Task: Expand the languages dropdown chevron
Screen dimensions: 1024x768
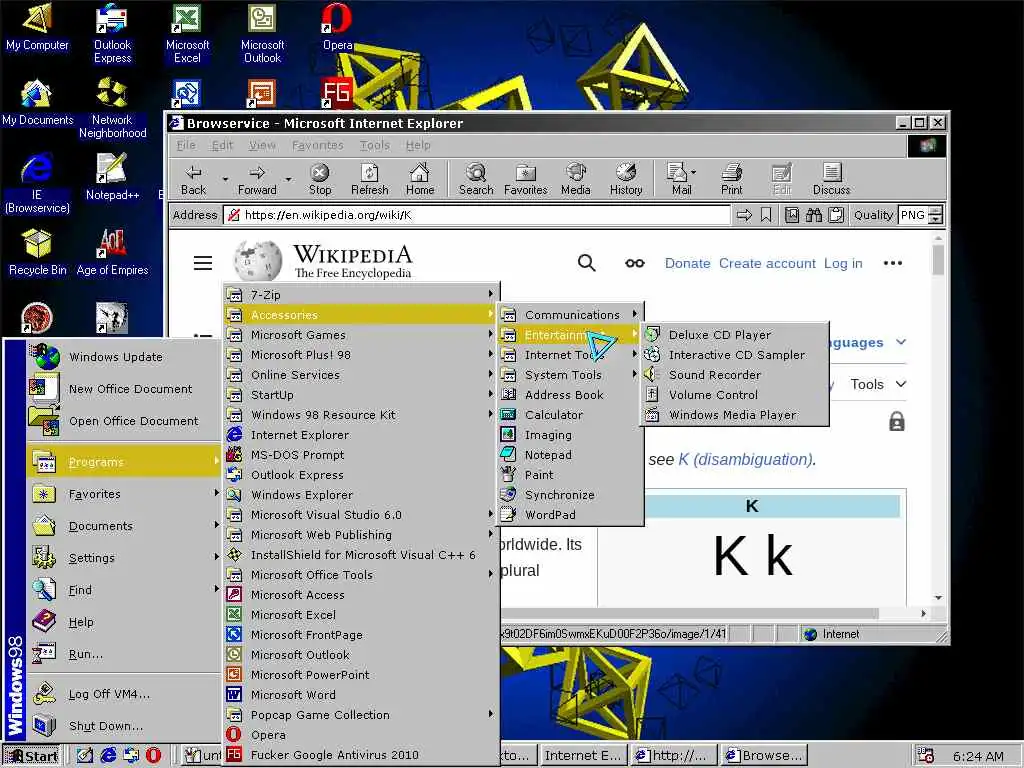Action: 901,342
